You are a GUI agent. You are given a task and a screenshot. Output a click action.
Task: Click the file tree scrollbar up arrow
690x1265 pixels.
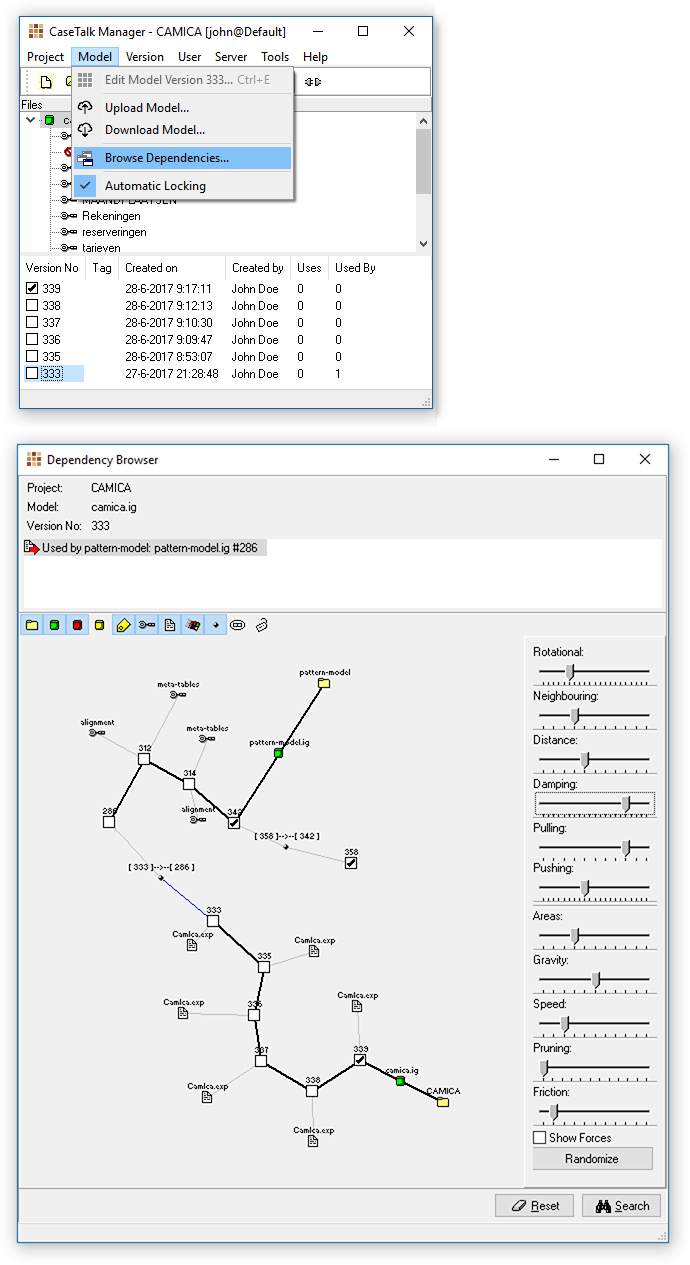coord(423,120)
